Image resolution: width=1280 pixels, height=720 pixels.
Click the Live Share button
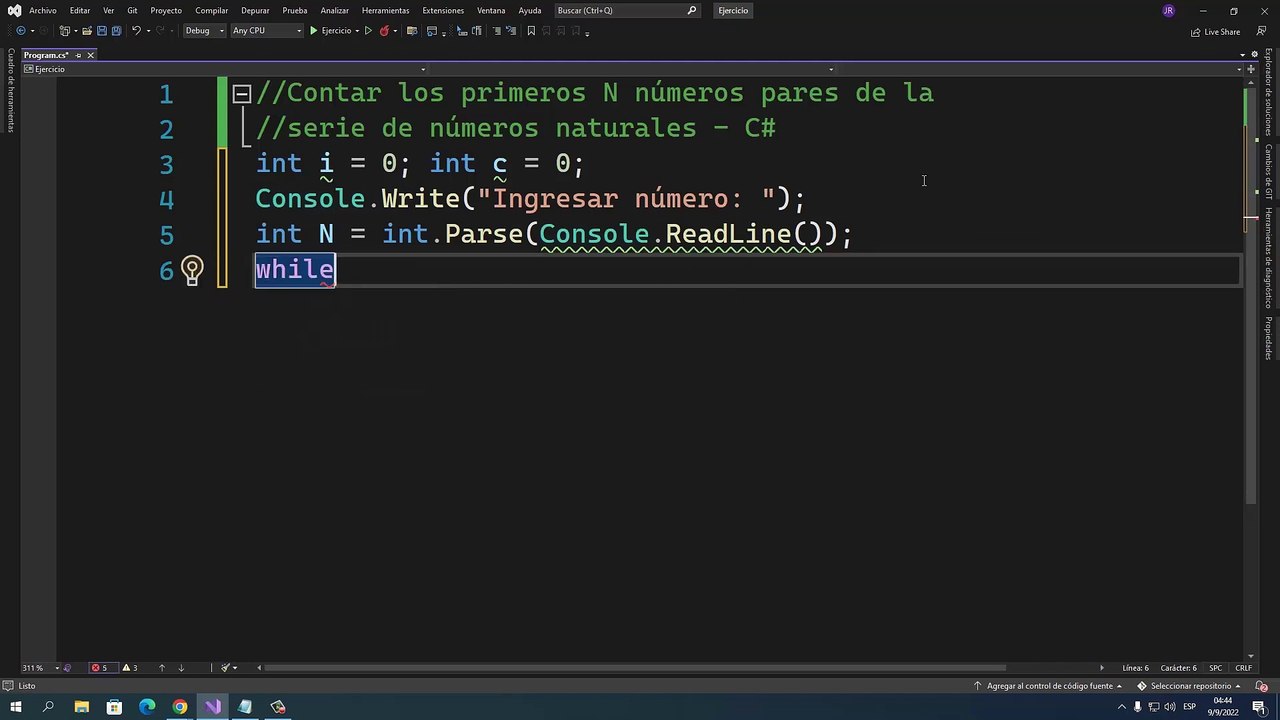1216,32
